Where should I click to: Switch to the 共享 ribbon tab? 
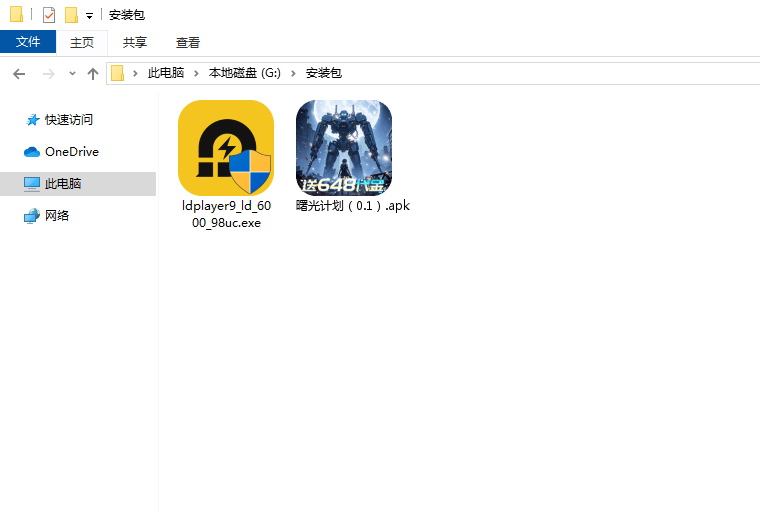135,42
